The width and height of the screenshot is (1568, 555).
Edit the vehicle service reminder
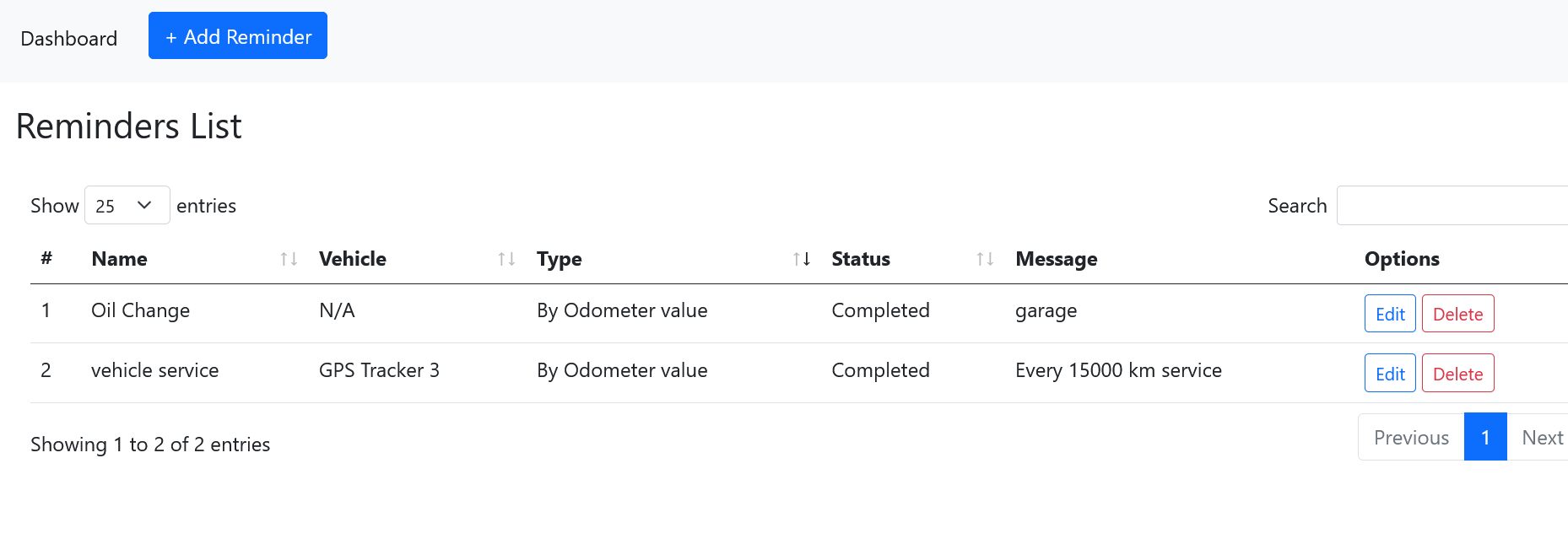(1390, 373)
